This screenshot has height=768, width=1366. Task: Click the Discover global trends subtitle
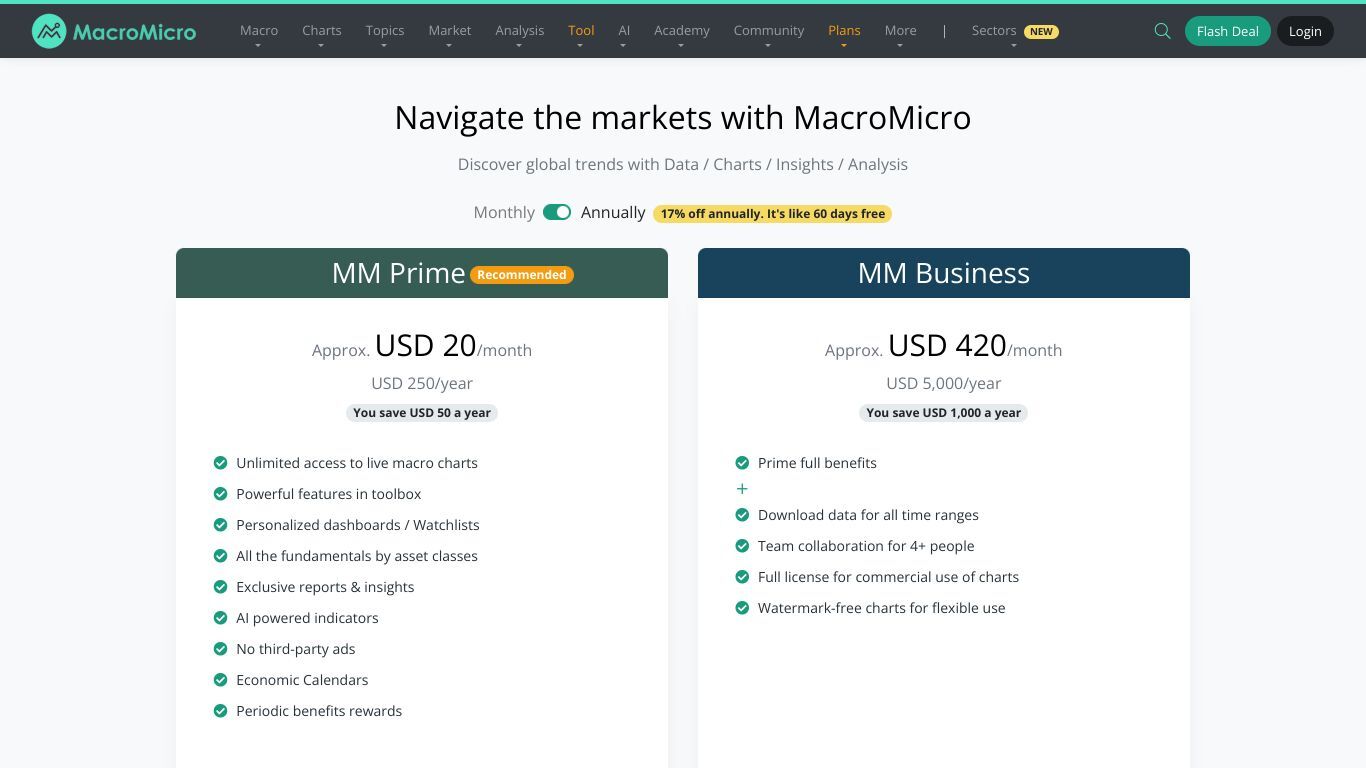pos(683,164)
